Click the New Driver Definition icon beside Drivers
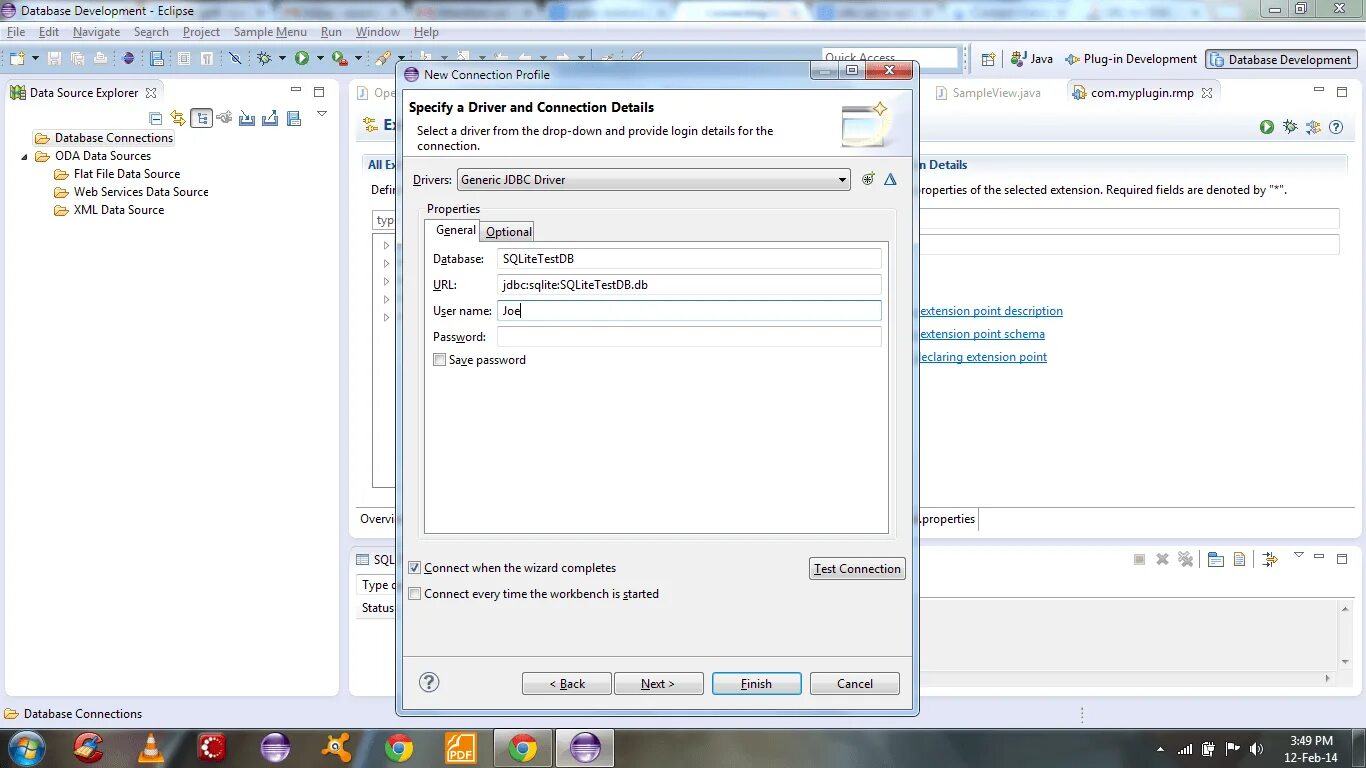 pos(868,179)
